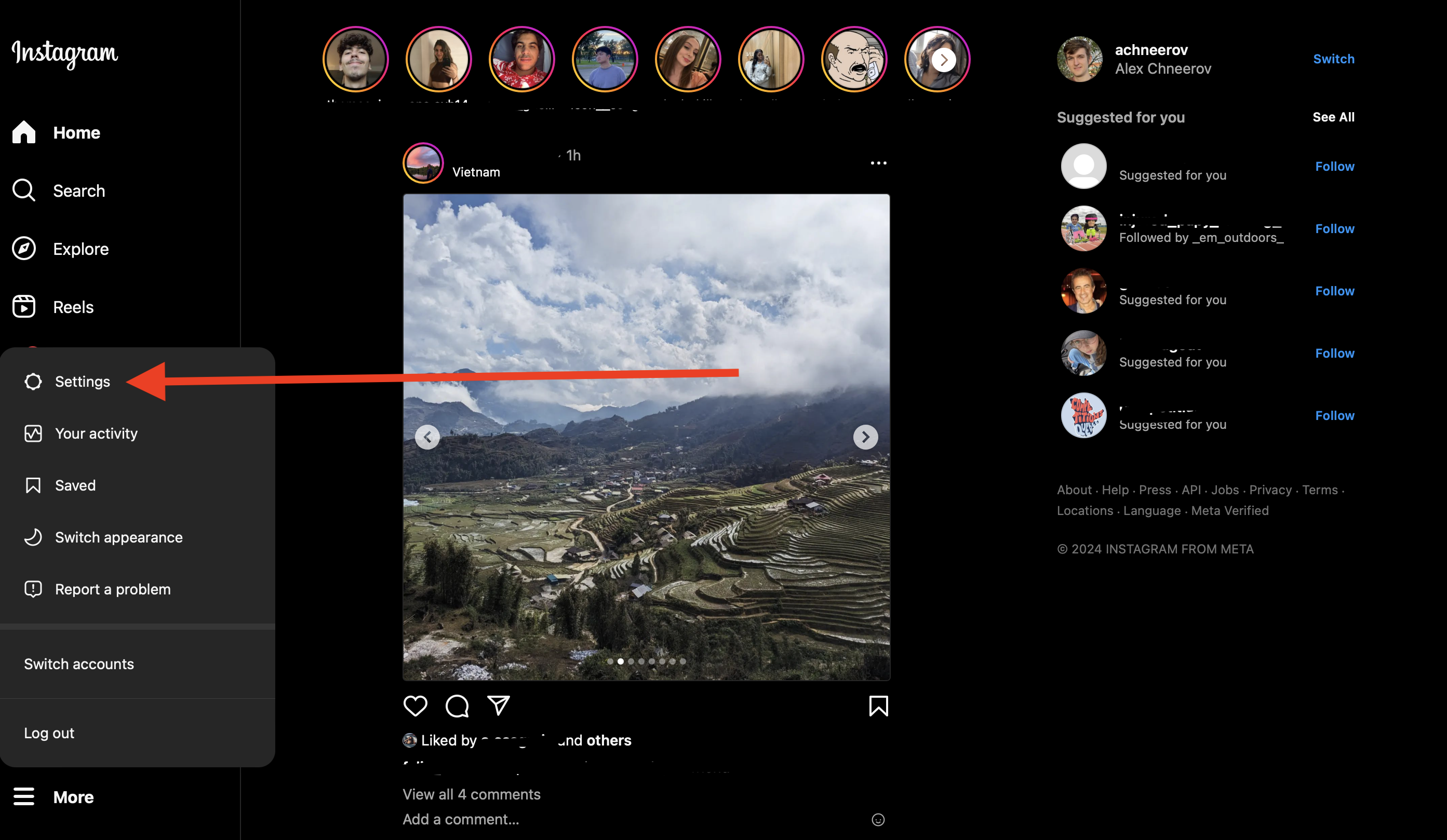Open comments via speech bubble icon
The height and width of the screenshot is (840, 1447).
tap(457, 706)
